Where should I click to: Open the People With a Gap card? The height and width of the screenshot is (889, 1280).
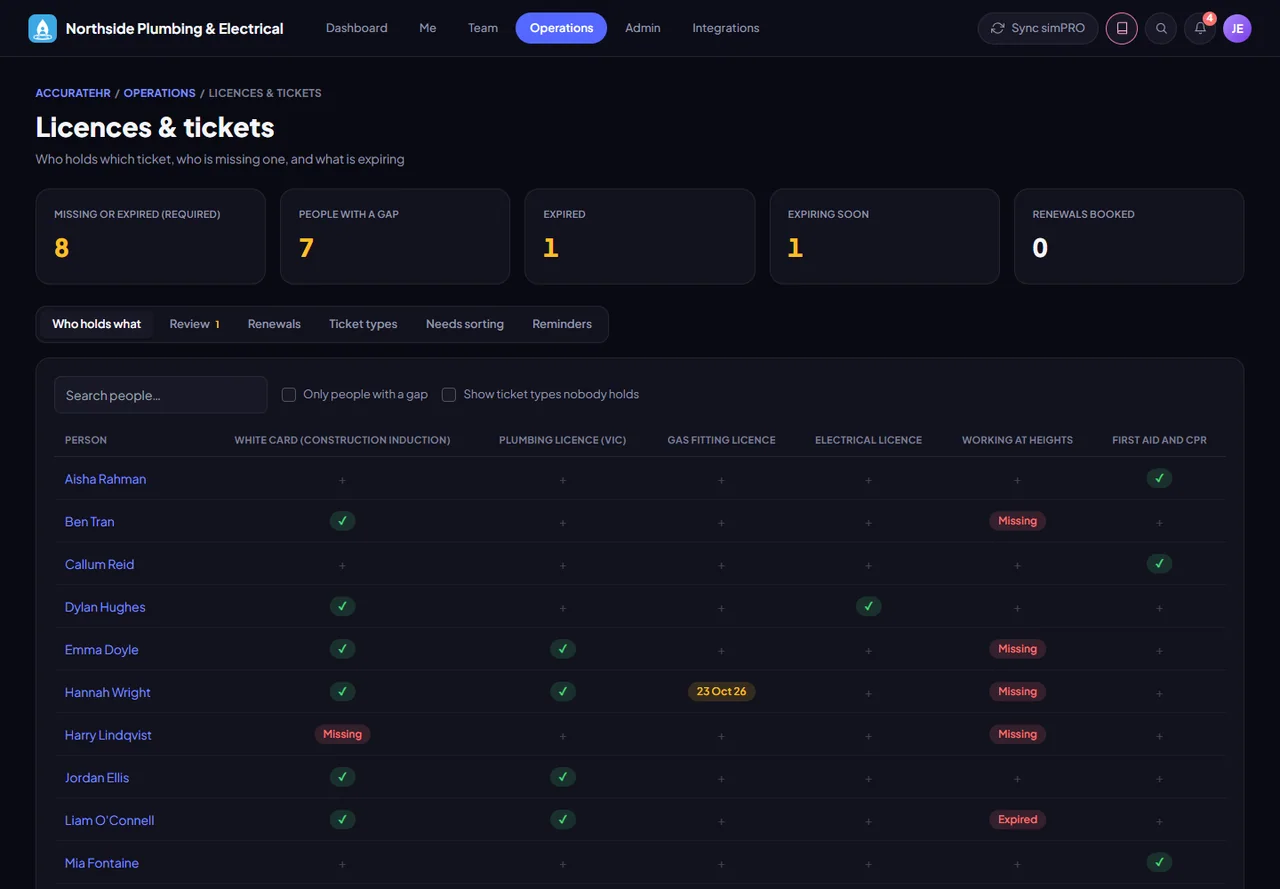click(x=395, y=236)
